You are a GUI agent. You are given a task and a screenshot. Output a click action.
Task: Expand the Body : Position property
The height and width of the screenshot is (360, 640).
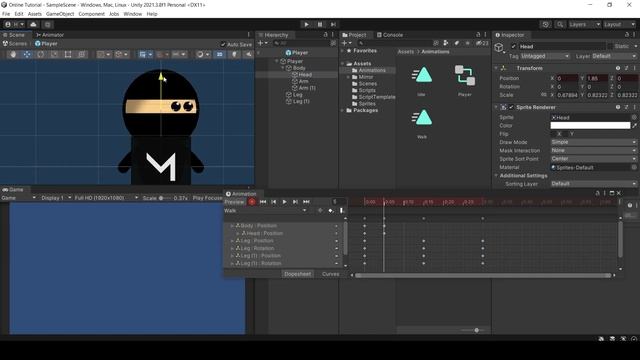tap(232, 226)
